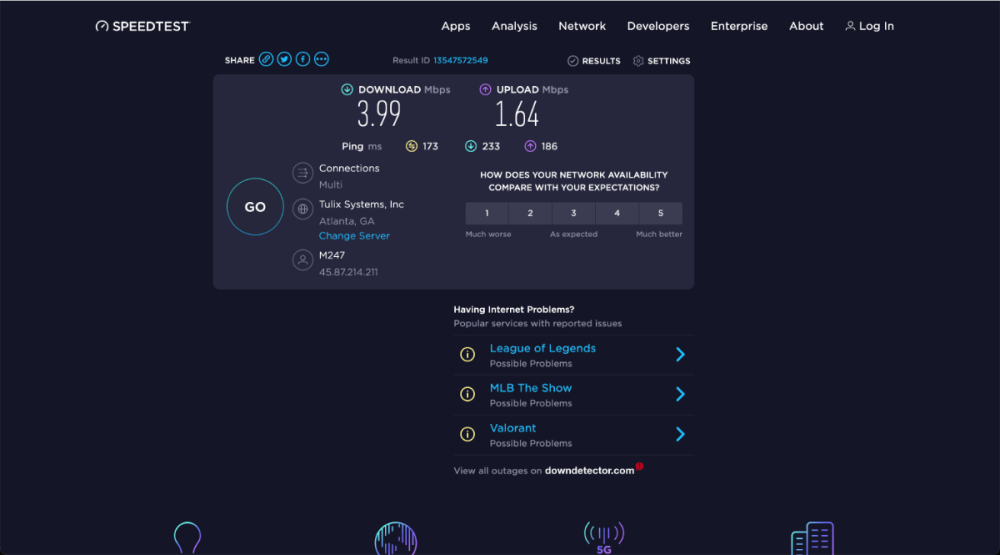Viewport: 1000px width, 555px height.
Task: Click the Speedtest logo
Action: coord(142,26)
